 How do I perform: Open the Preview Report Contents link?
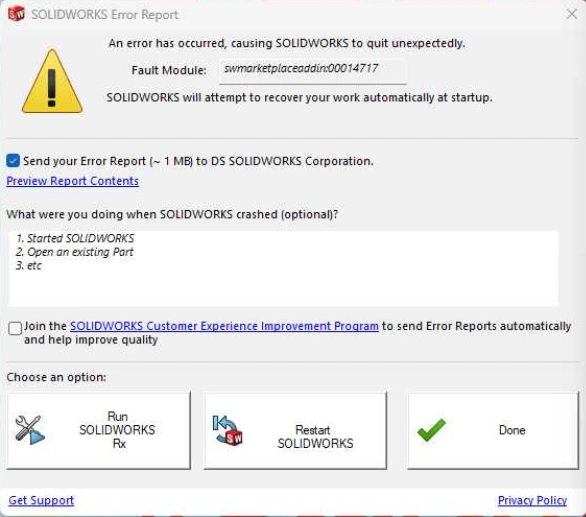pyautogui.click(x=73, y=181)
